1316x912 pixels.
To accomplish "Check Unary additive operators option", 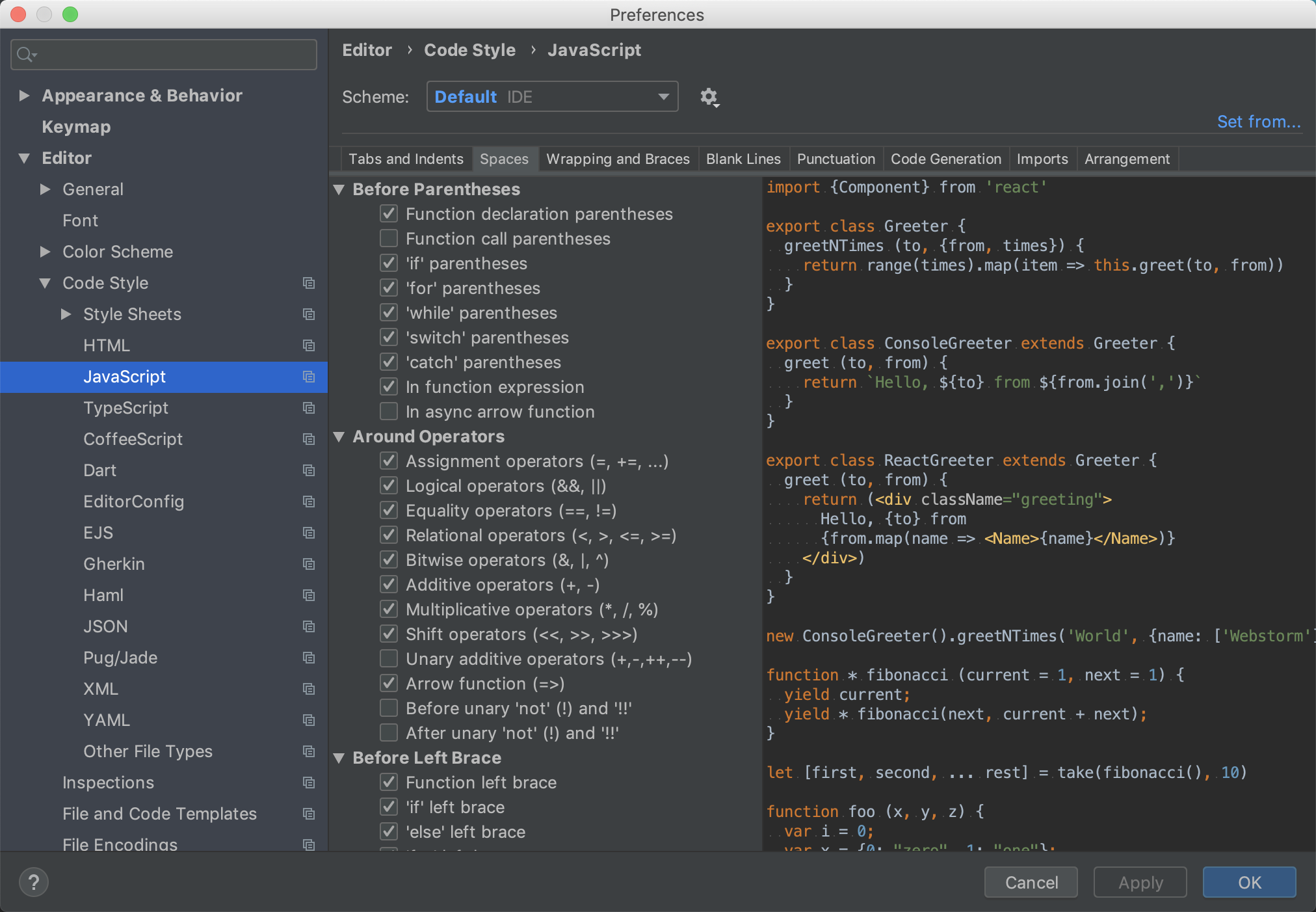I will click(389, 659).
